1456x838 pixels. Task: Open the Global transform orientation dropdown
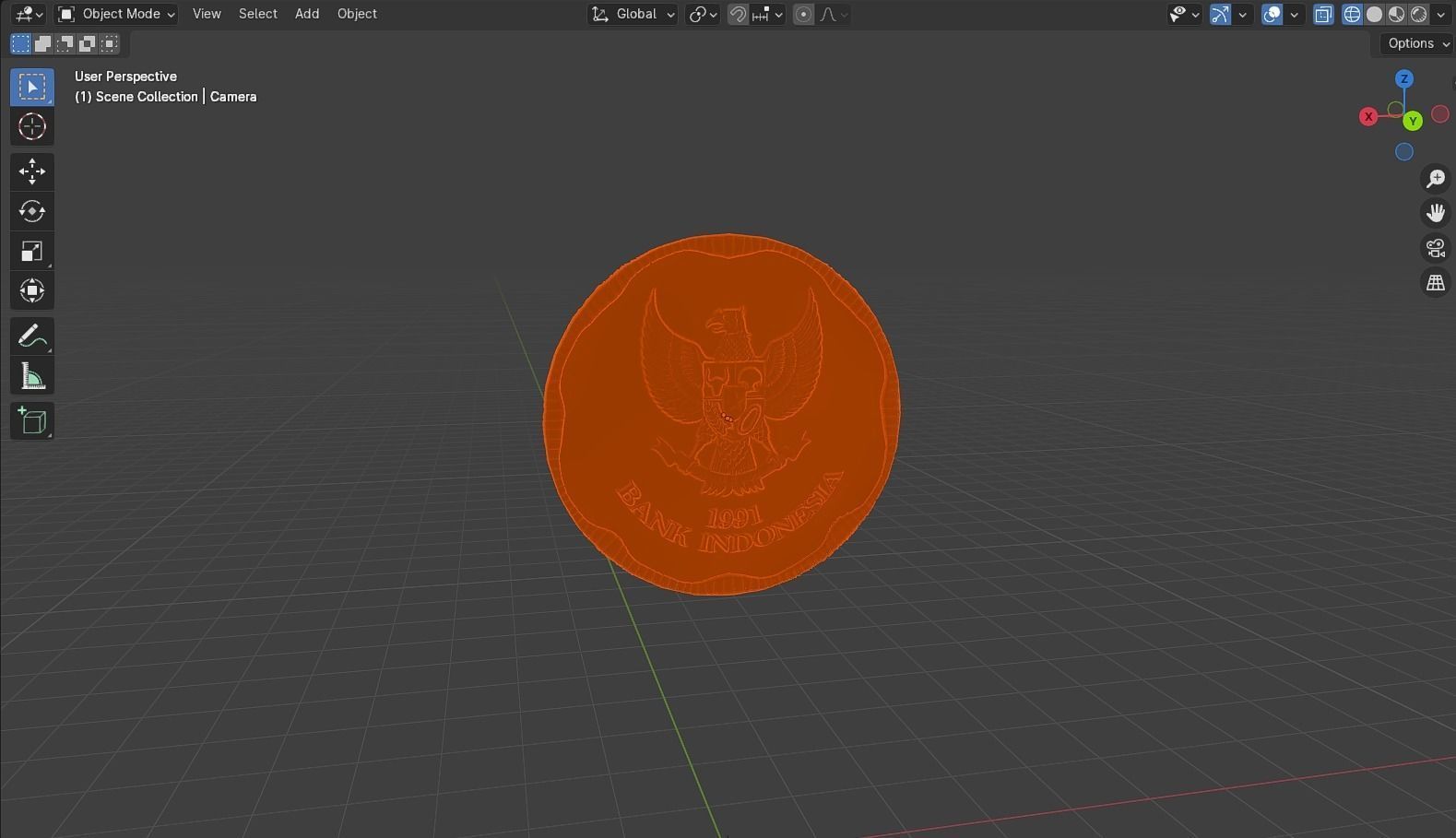(633, 14)
